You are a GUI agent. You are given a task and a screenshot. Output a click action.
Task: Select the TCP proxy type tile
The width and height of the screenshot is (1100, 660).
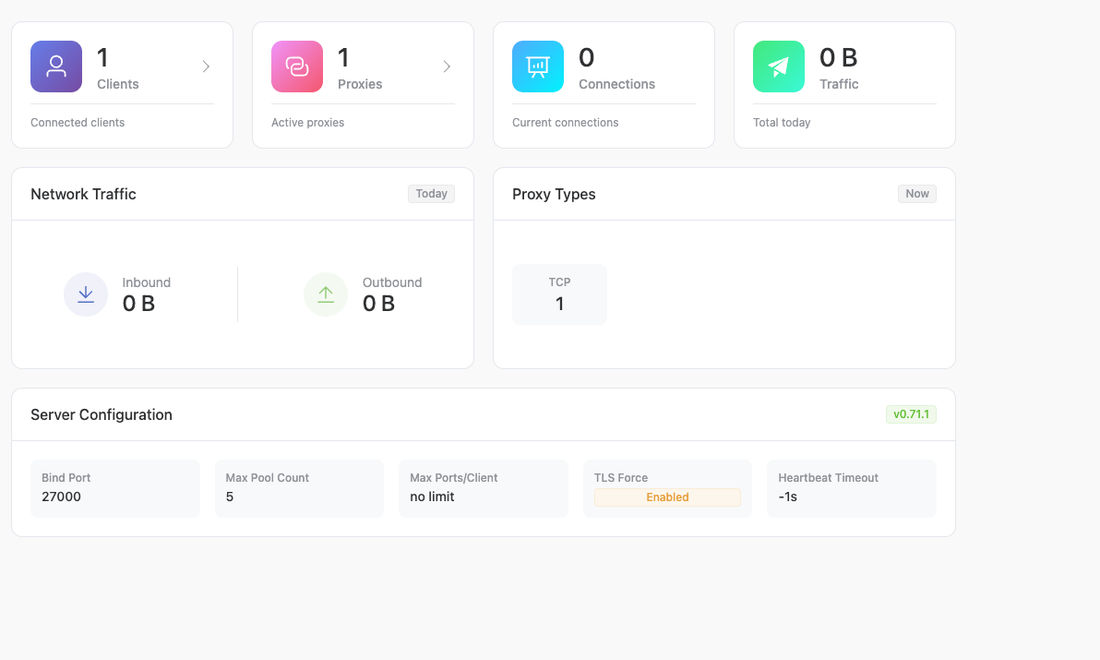coord(559,295)
